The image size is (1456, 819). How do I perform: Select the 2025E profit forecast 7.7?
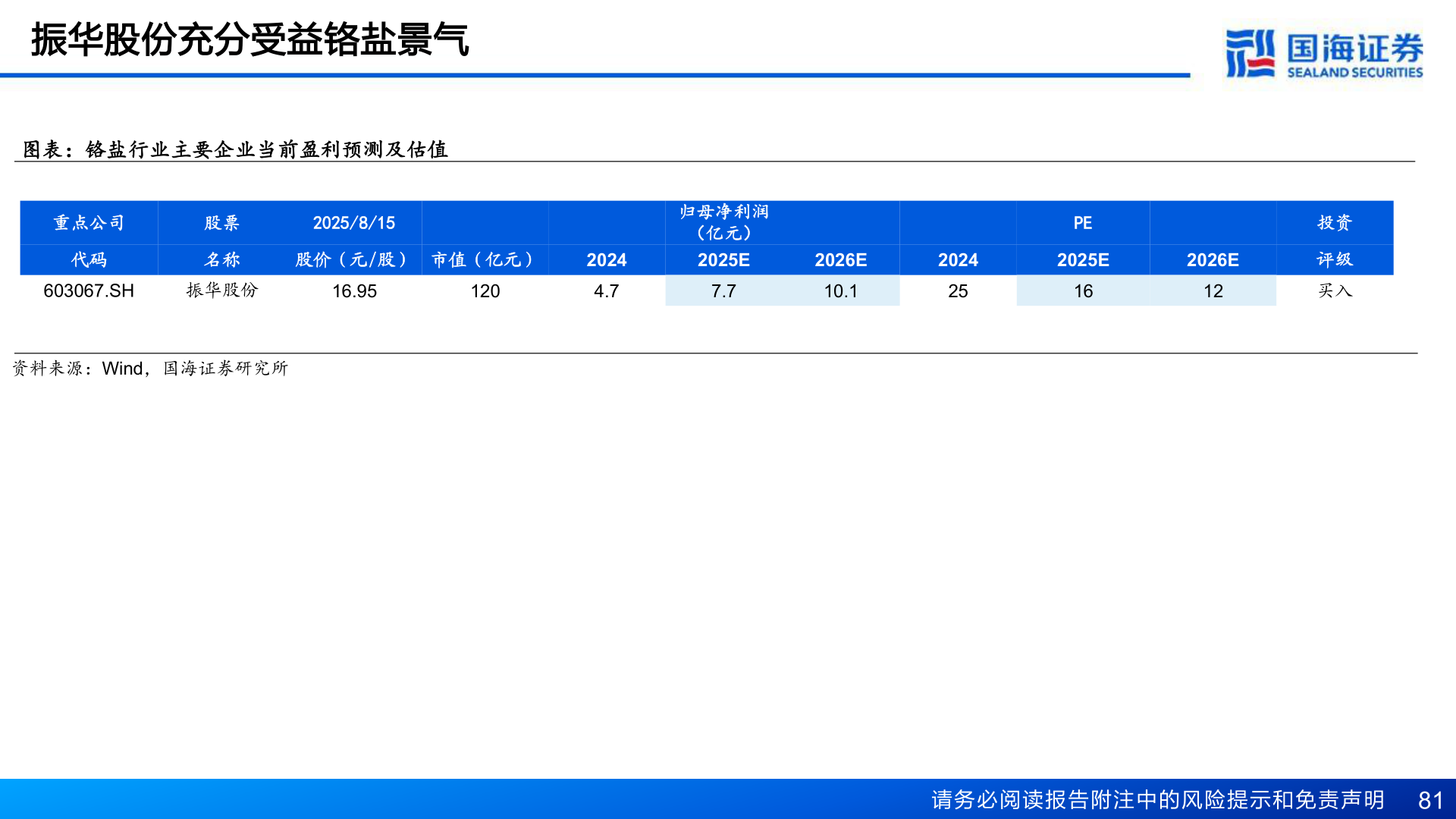[723, 290]
